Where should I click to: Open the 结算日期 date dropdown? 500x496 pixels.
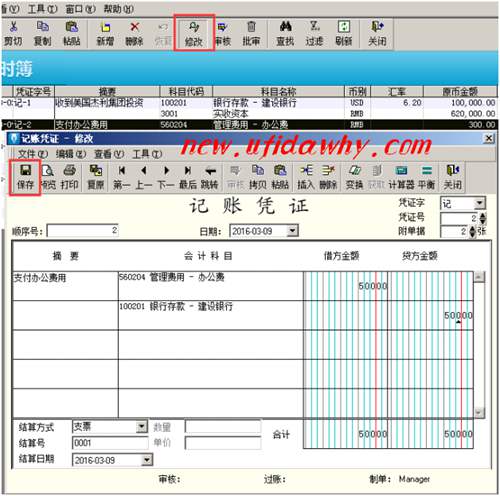[147, 460]
